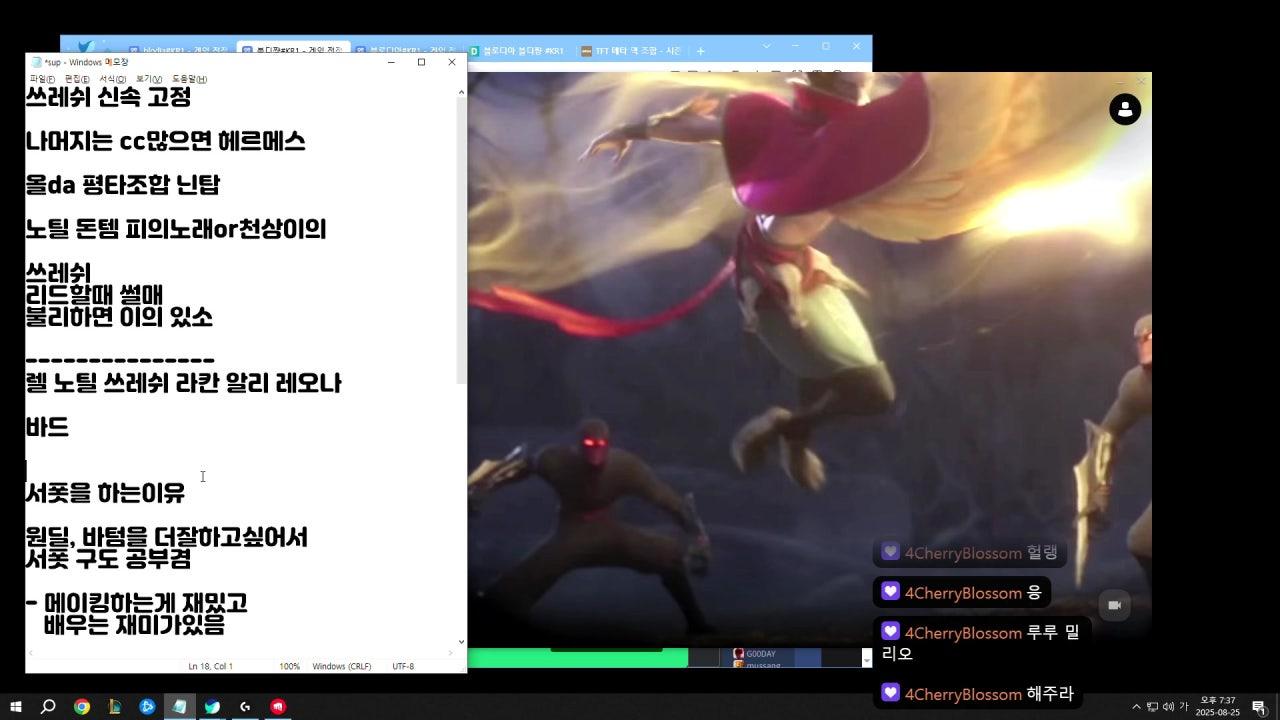The image size is (1280, 720).
Task: Minimize the browser window
Action: point(796,46)
